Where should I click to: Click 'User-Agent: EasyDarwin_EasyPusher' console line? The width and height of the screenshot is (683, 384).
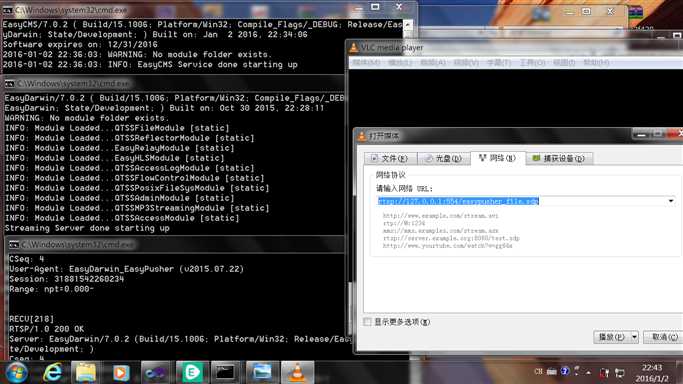(x=126, y=269)
